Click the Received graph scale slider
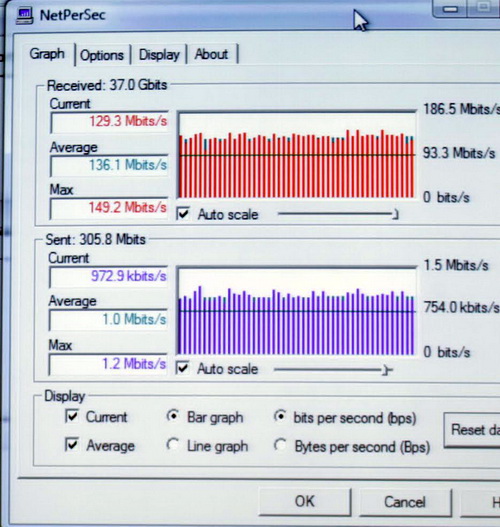Viewport: 500px width, 527px height. (x=338, y=214)
